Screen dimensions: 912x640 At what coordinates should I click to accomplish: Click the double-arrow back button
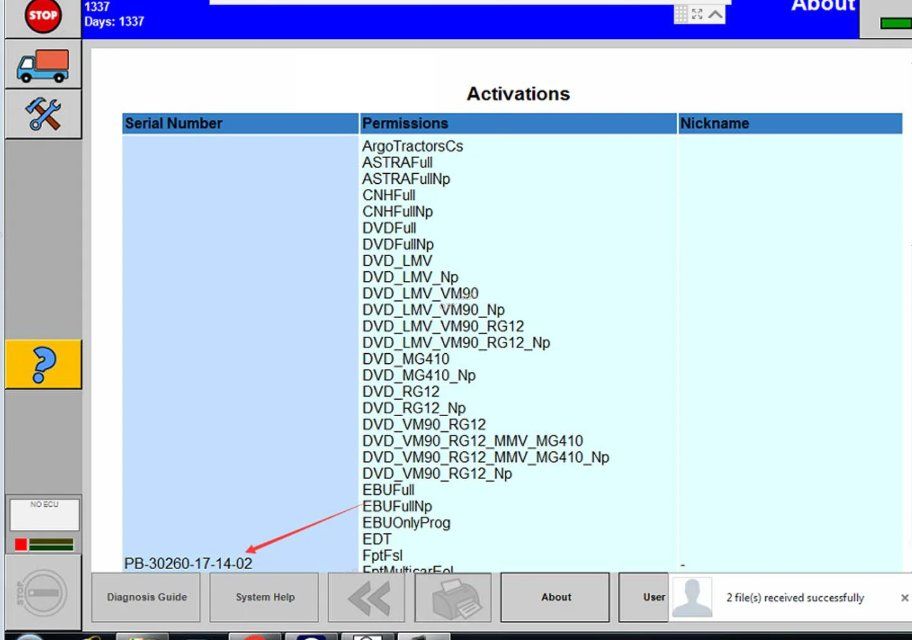[x=367, y=598]
